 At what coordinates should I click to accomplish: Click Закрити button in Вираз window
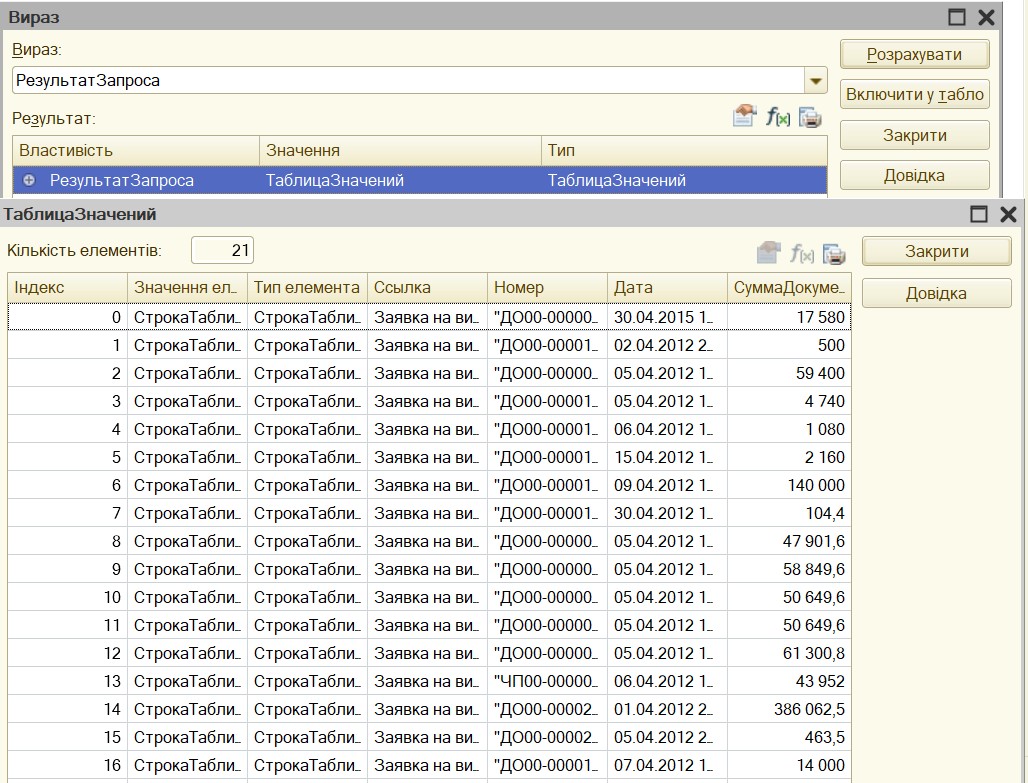coord(915,135)
